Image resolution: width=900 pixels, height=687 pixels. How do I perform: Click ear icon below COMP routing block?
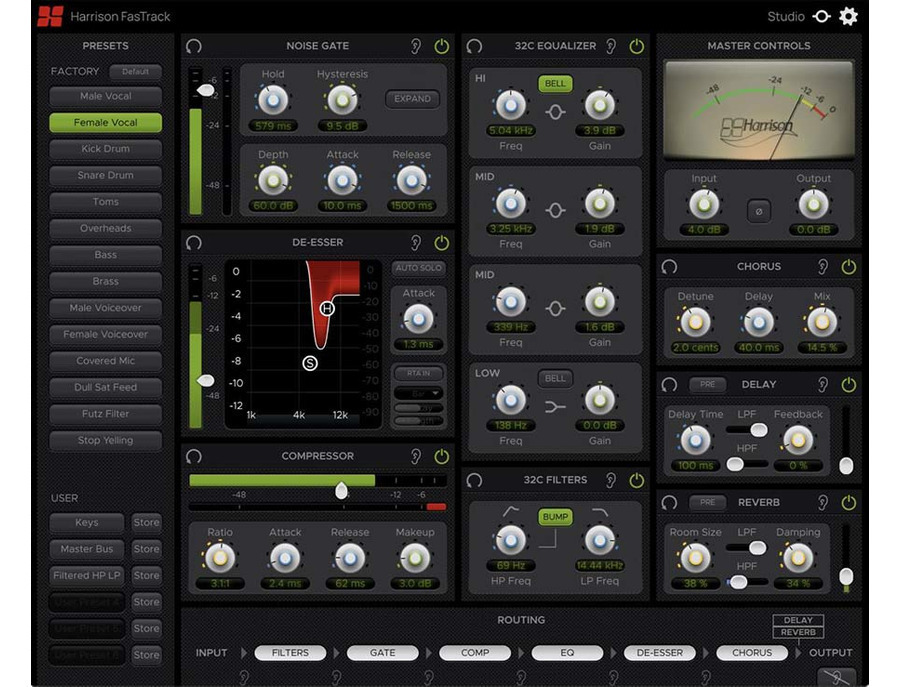pyautogui.click(x=429, y=677)
